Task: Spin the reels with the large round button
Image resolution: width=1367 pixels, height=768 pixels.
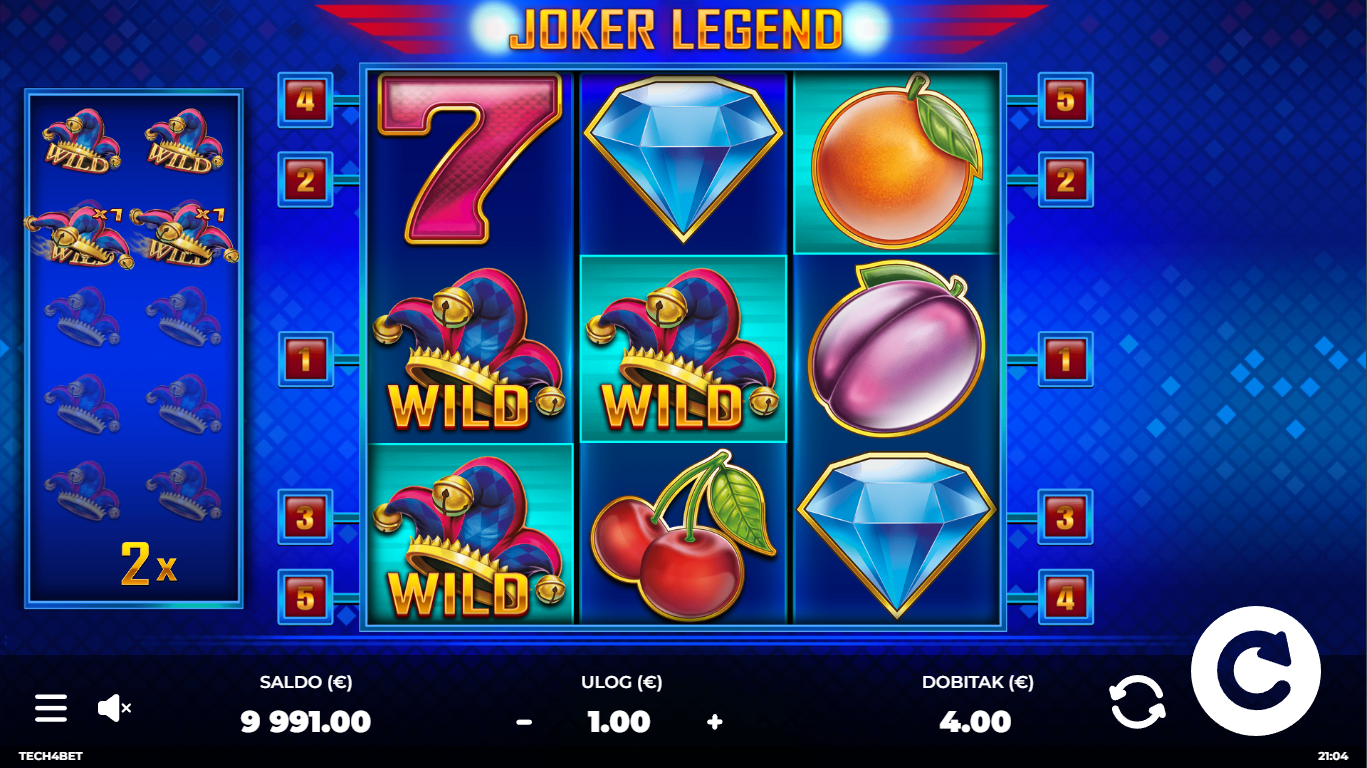Action: point(1256,671)
